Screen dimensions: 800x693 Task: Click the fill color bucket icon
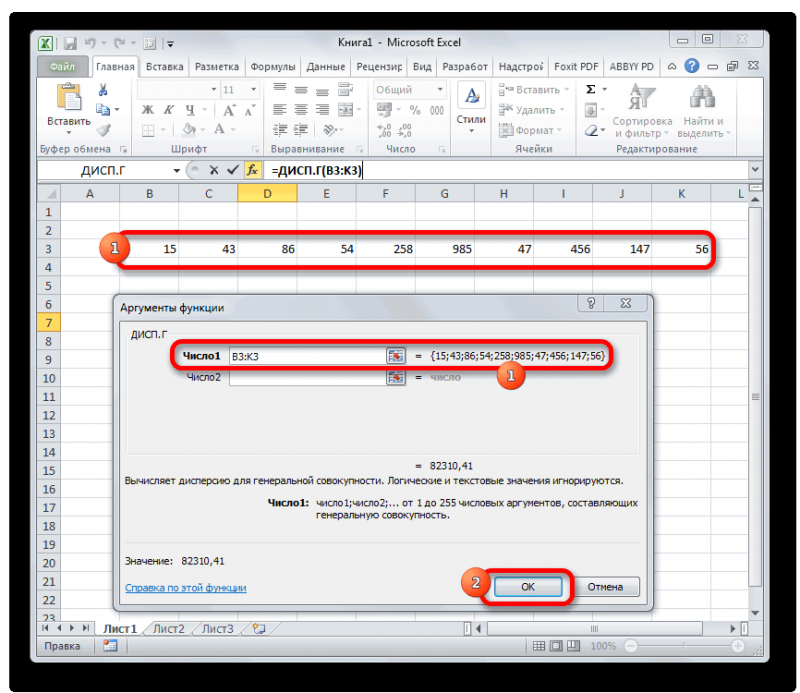pos(189,130)
